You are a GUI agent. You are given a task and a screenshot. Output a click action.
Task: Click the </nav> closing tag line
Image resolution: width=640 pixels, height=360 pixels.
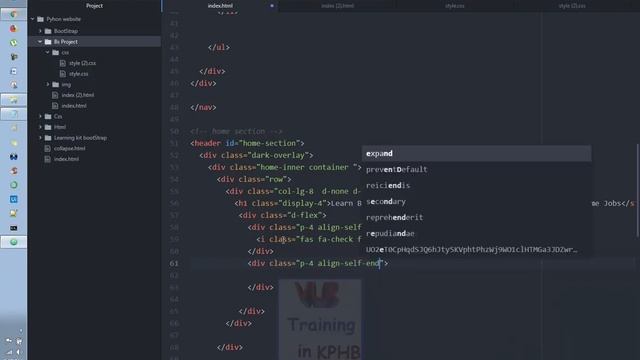tap(203, 107)
